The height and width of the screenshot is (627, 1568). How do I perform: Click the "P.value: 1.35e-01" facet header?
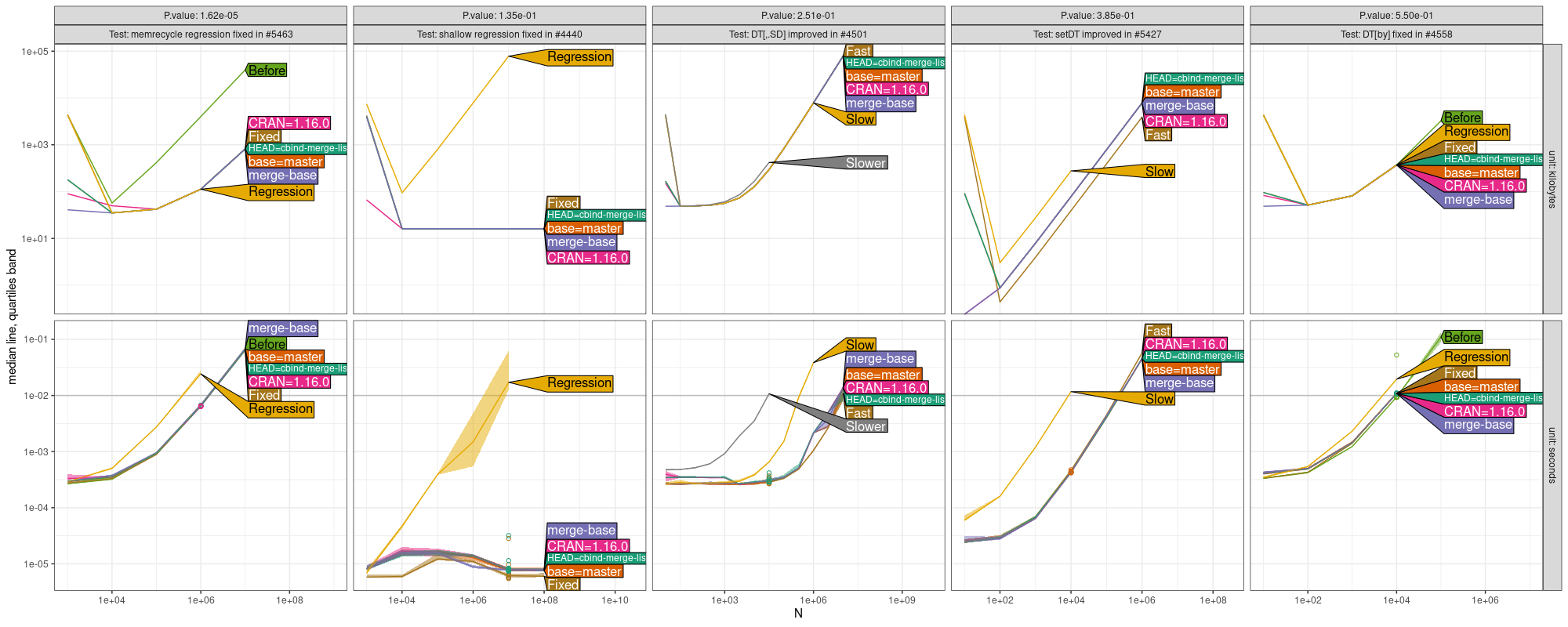point(499,16)
